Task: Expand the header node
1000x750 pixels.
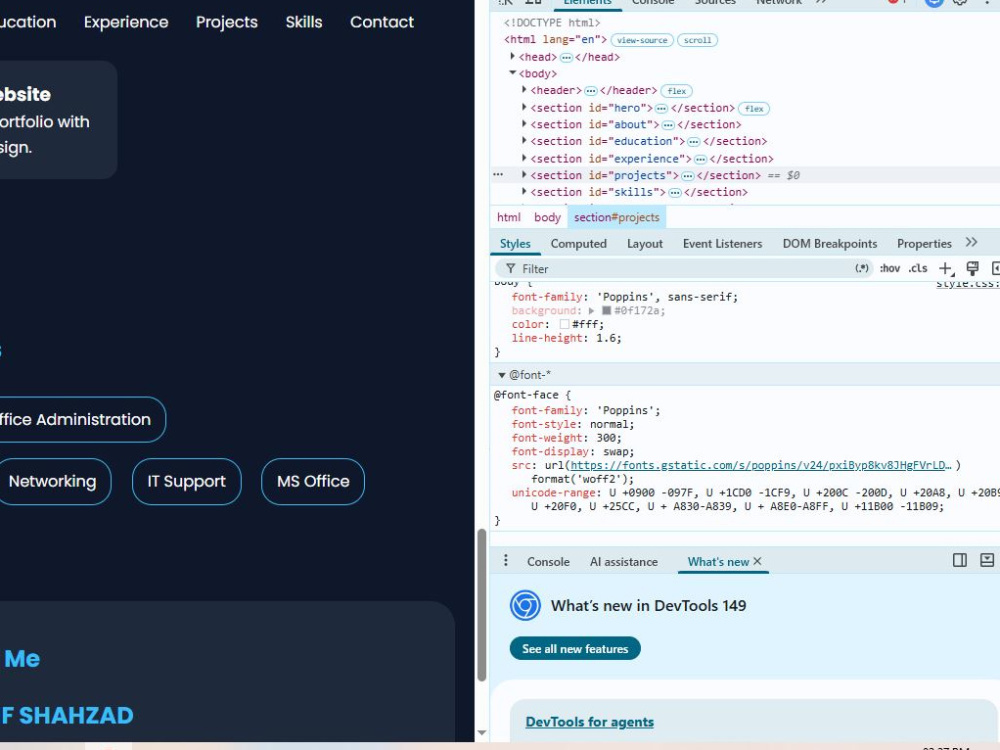Action: 524,90
